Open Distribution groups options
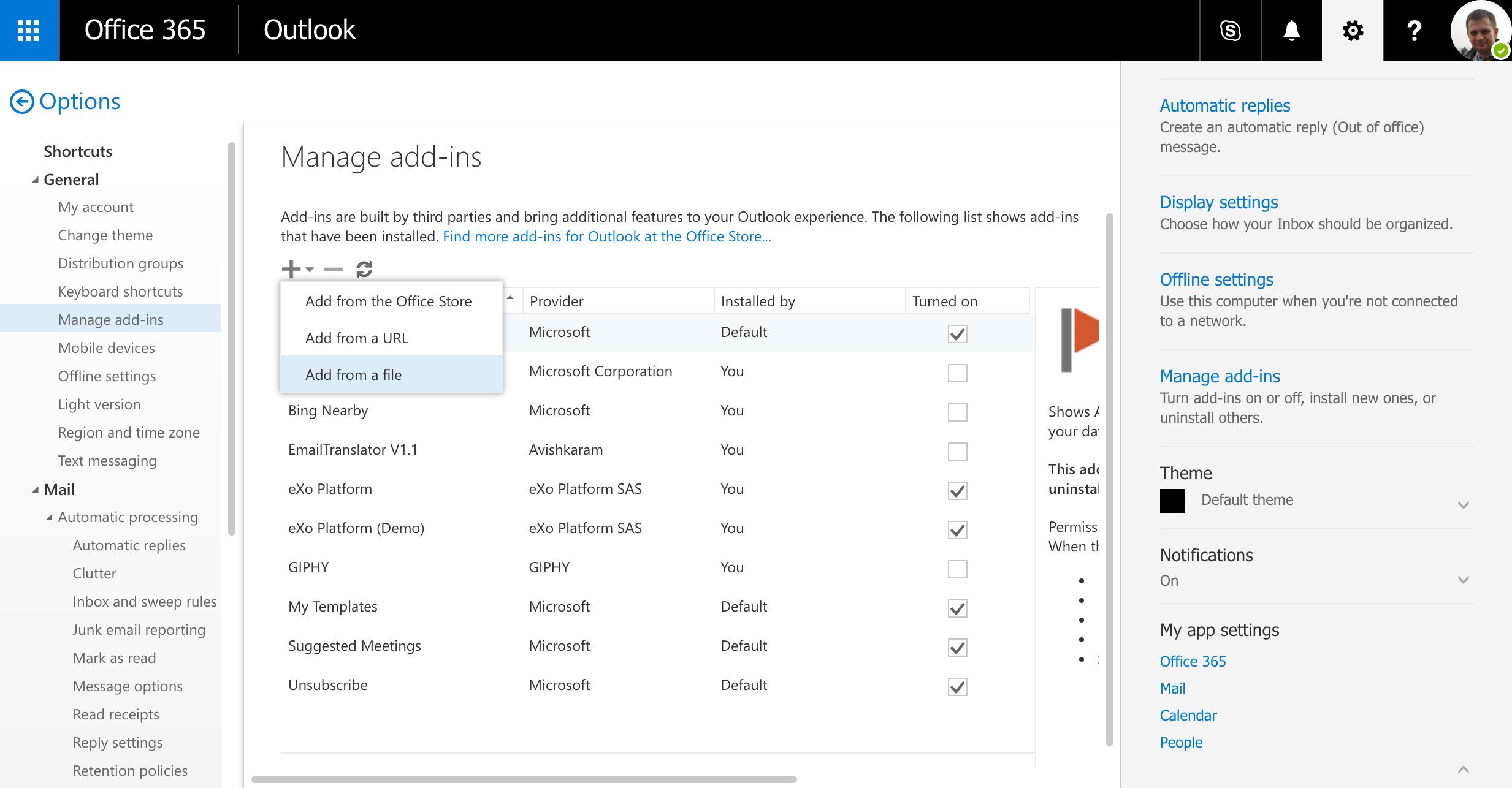The image size is (1512, 788). 121,263
